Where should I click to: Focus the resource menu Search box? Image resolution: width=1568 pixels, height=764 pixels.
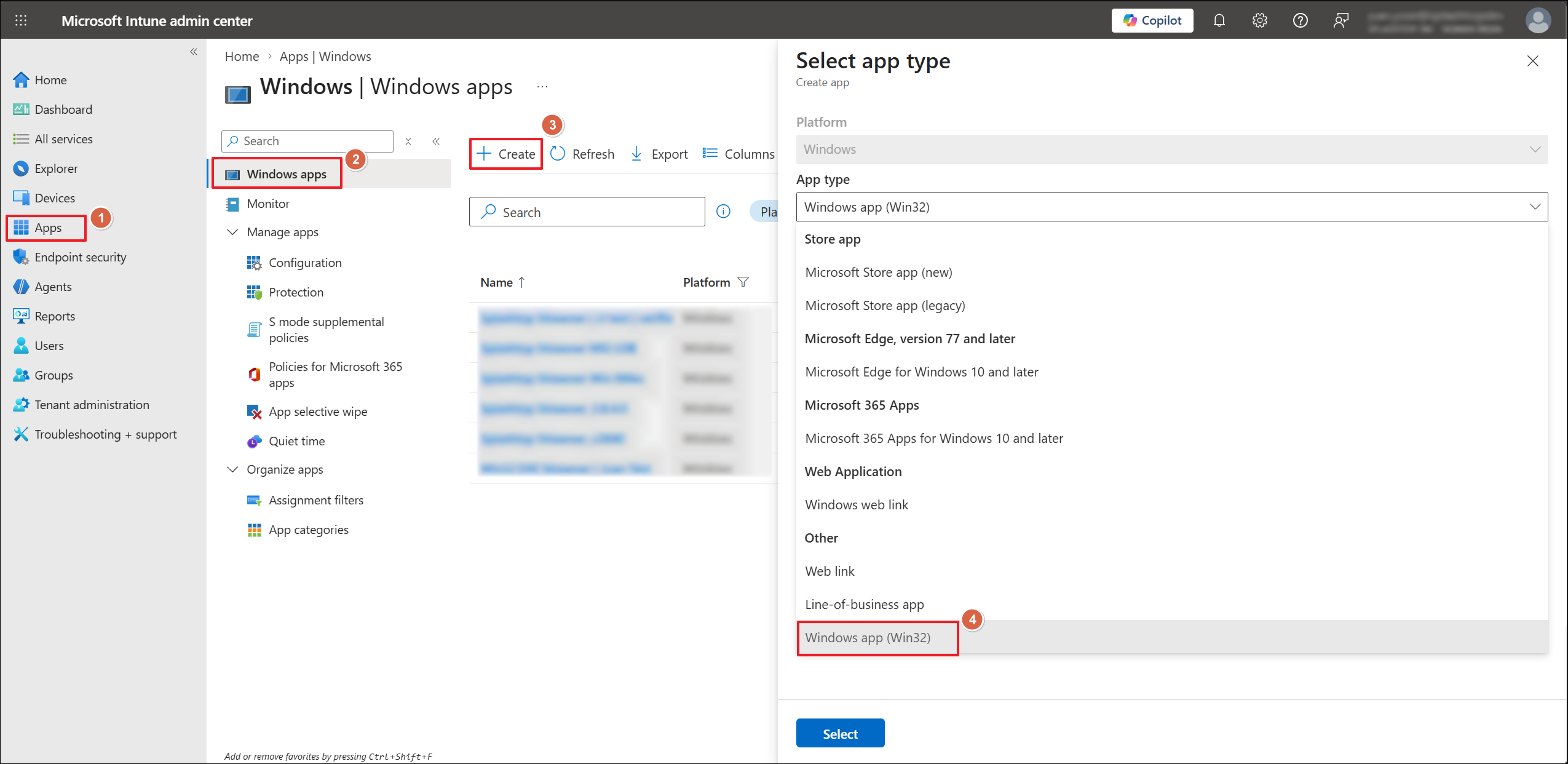click(307, 141)
